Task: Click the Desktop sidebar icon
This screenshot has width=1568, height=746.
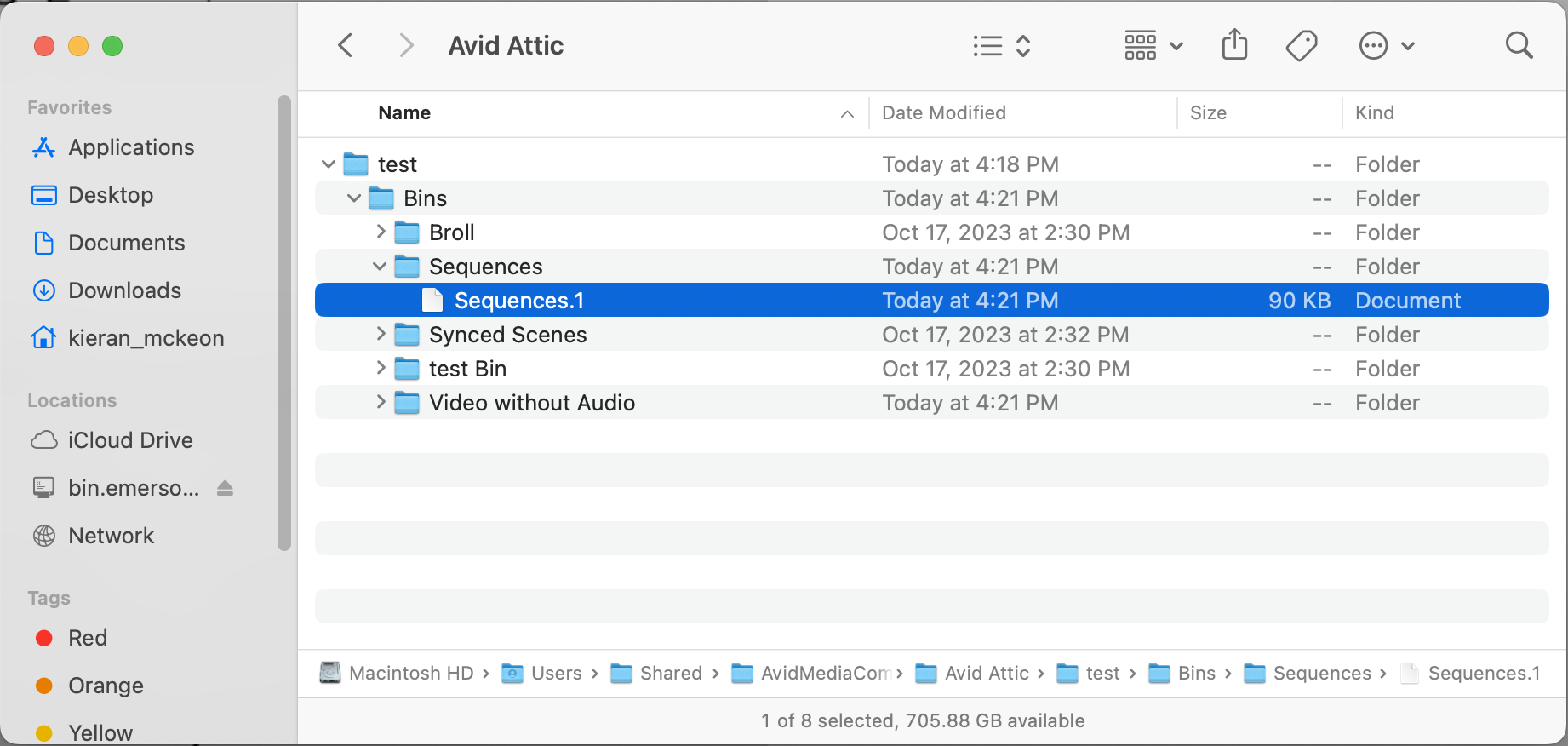Action: click(44, 195)
